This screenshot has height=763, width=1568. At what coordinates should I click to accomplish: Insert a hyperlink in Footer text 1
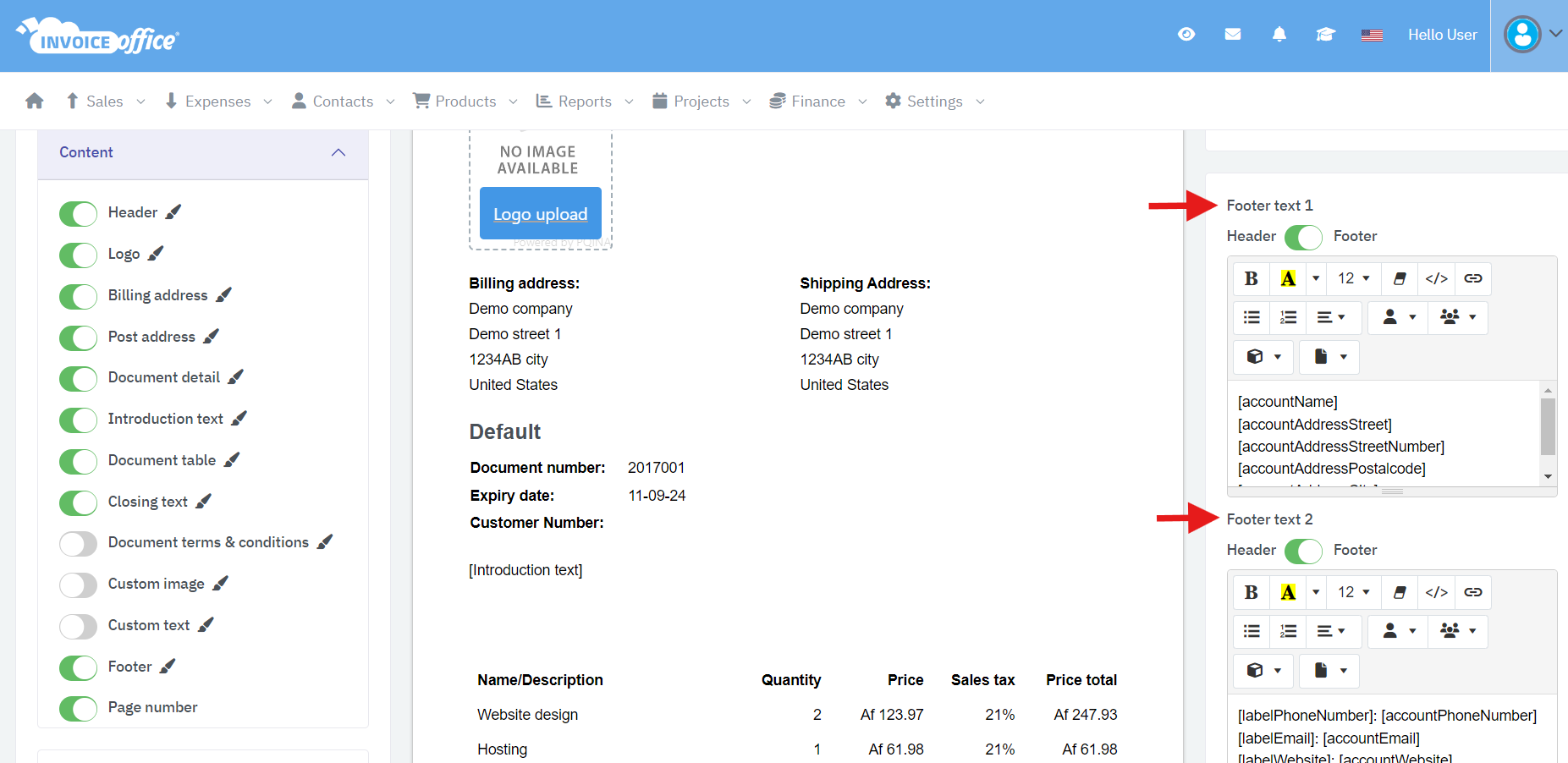pyautogui.click(x=1473, y=278)
